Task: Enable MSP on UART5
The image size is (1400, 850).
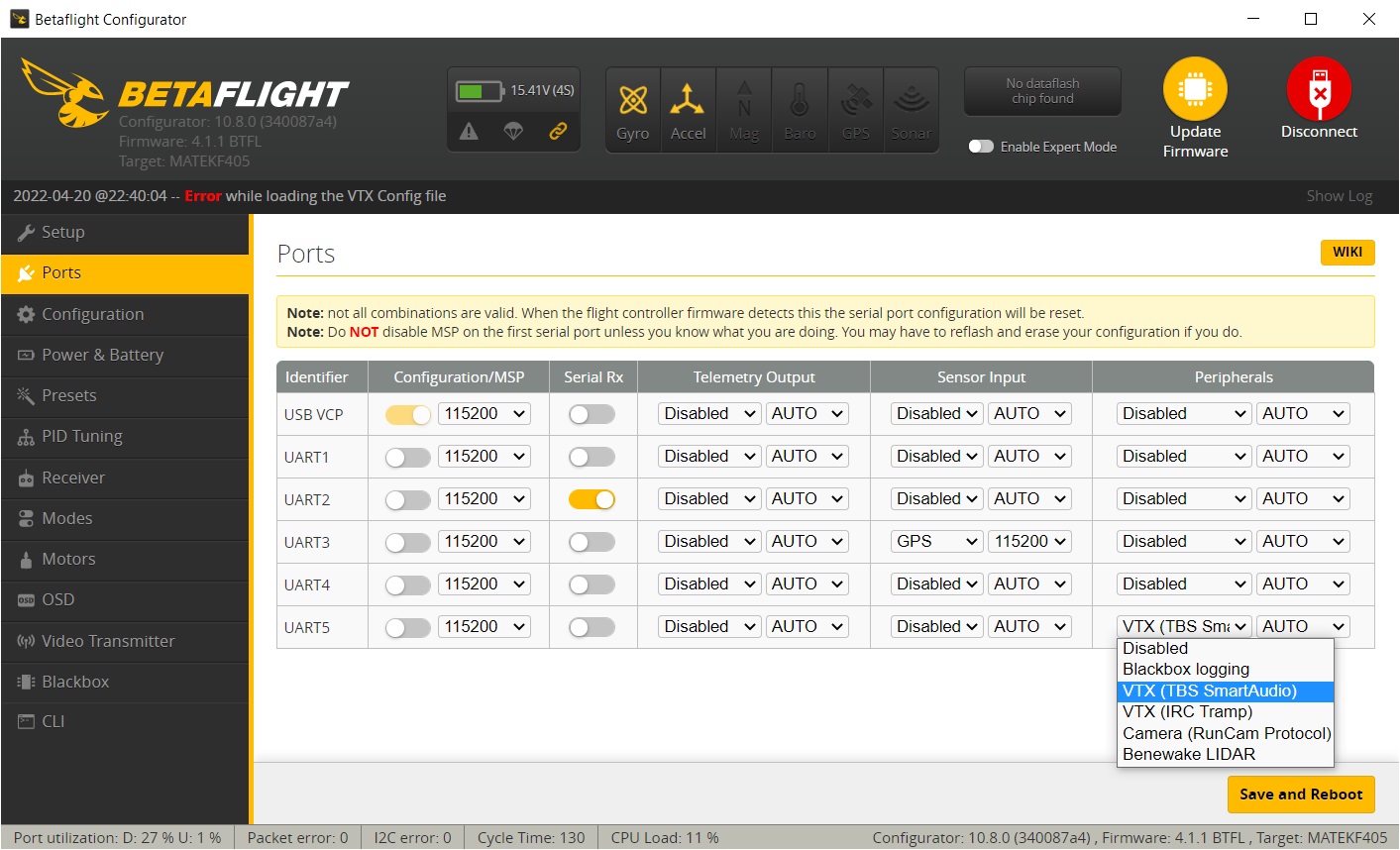Action: 408,627
